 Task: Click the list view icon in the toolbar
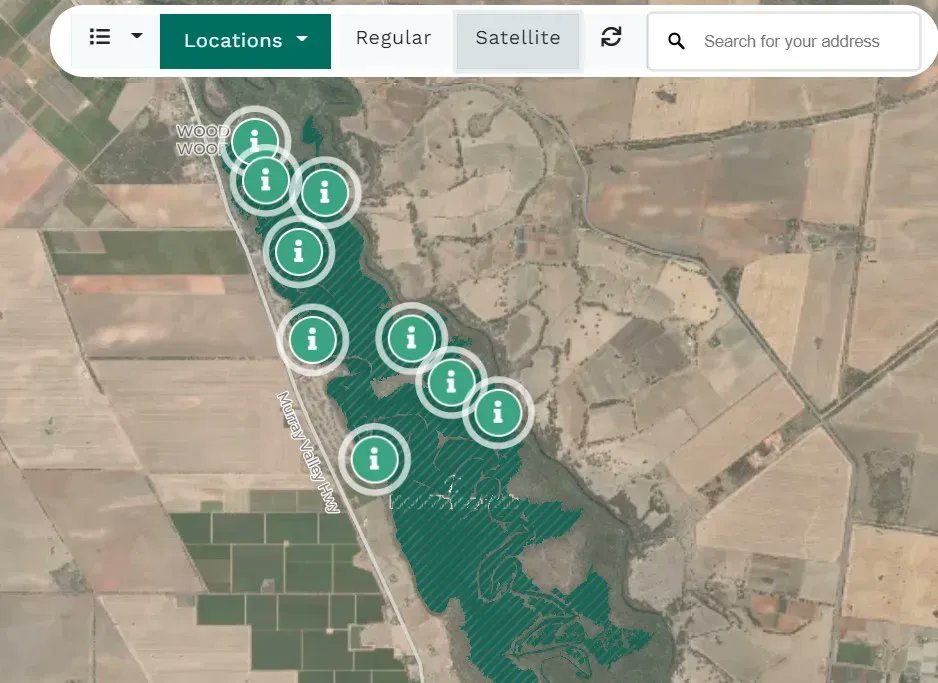click(100, 36)
